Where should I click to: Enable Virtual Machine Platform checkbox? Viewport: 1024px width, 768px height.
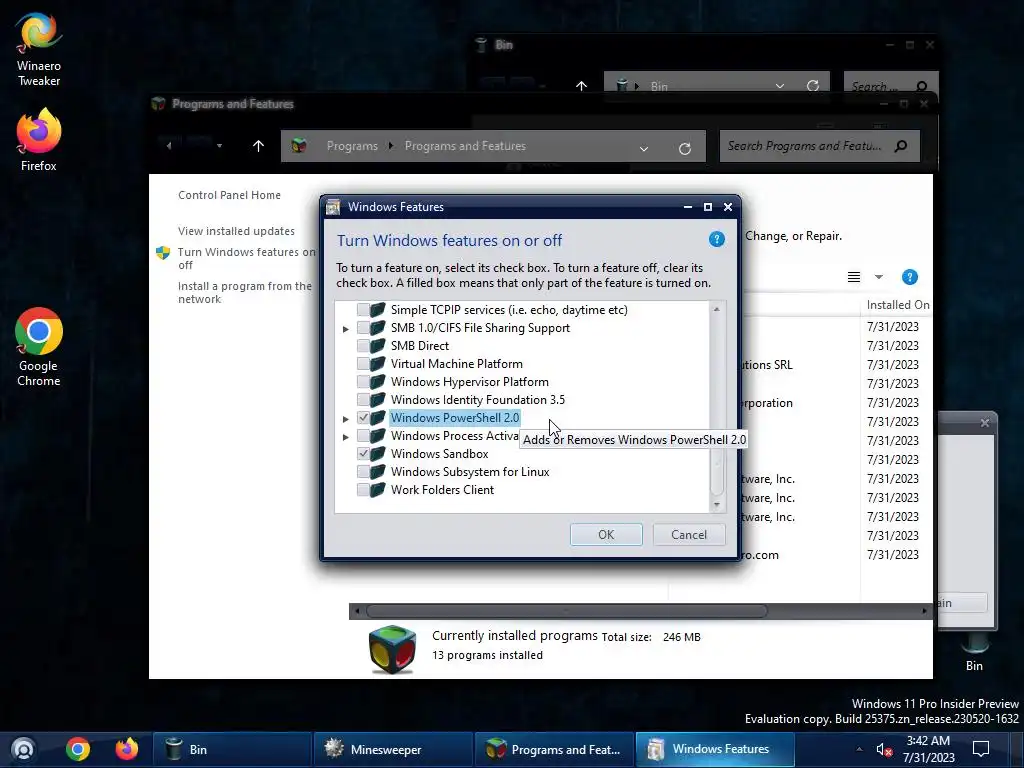(x=363, y=364)
